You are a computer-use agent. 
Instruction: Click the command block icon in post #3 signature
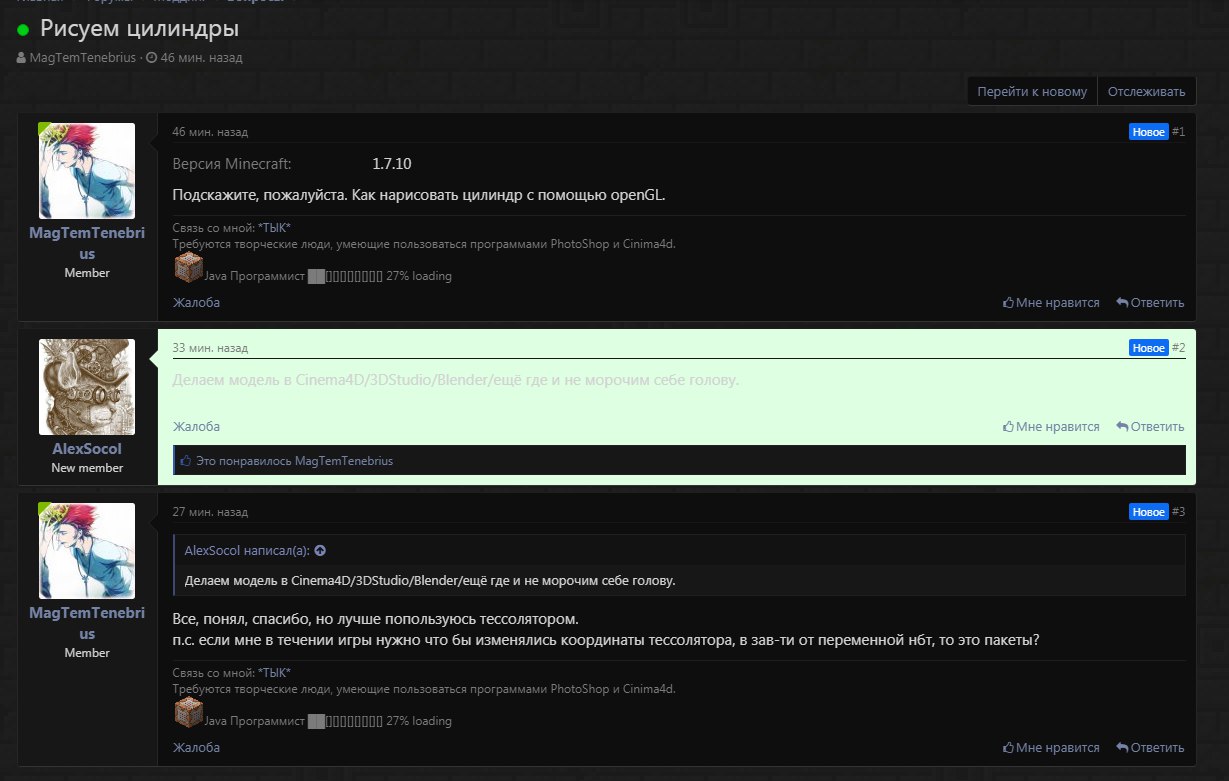point(188,712)
